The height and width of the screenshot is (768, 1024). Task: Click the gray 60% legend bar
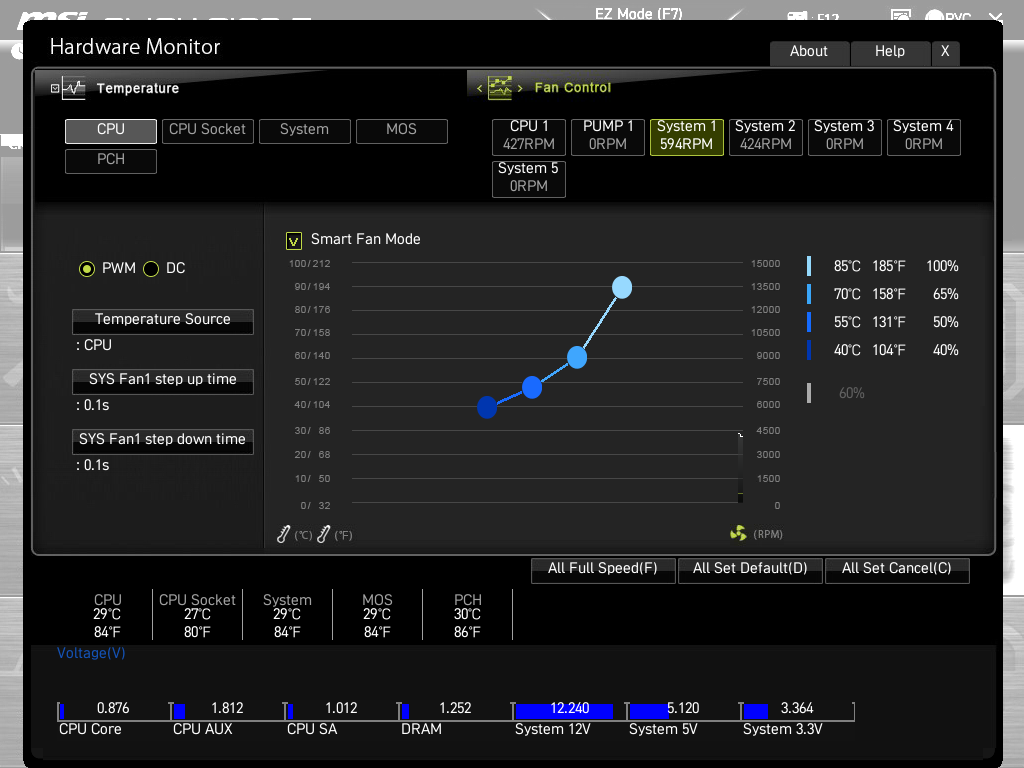(809, 393)
